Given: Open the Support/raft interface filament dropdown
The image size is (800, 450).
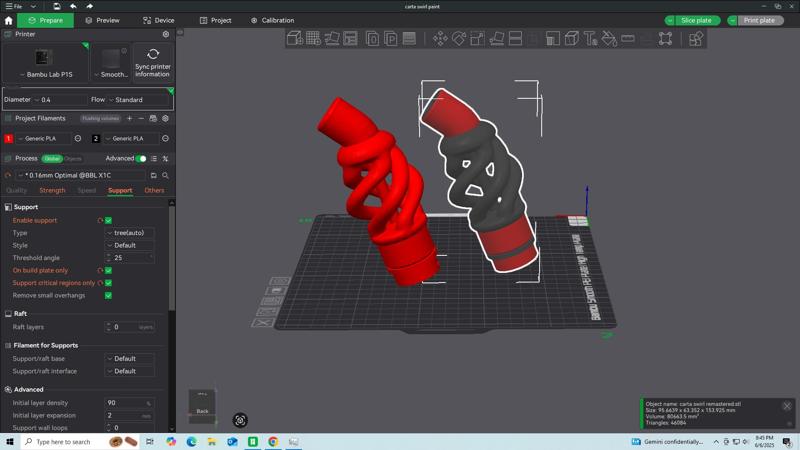Looking at the screenshot, I should [130, 371].
